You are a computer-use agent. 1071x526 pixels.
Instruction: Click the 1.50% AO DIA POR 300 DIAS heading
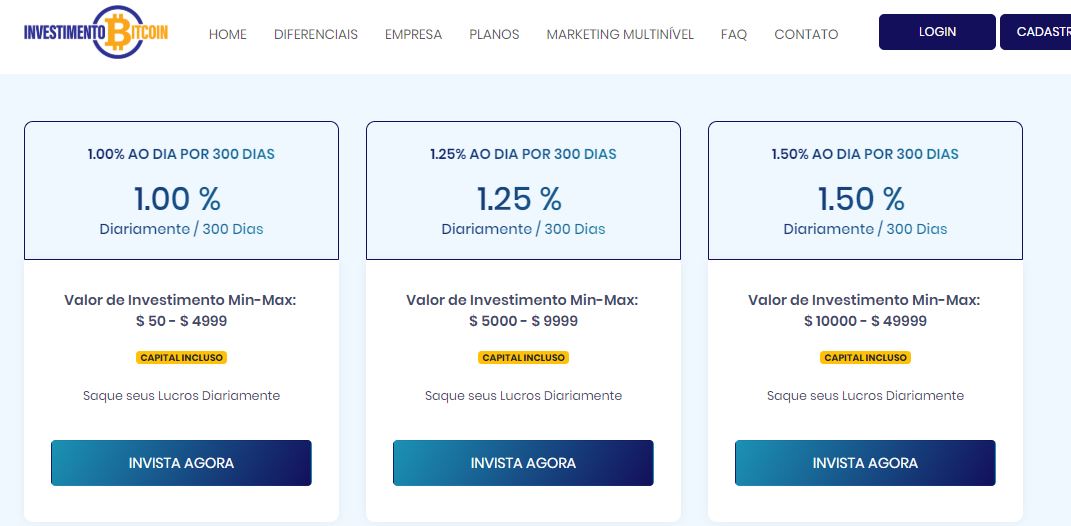(865, 154)
